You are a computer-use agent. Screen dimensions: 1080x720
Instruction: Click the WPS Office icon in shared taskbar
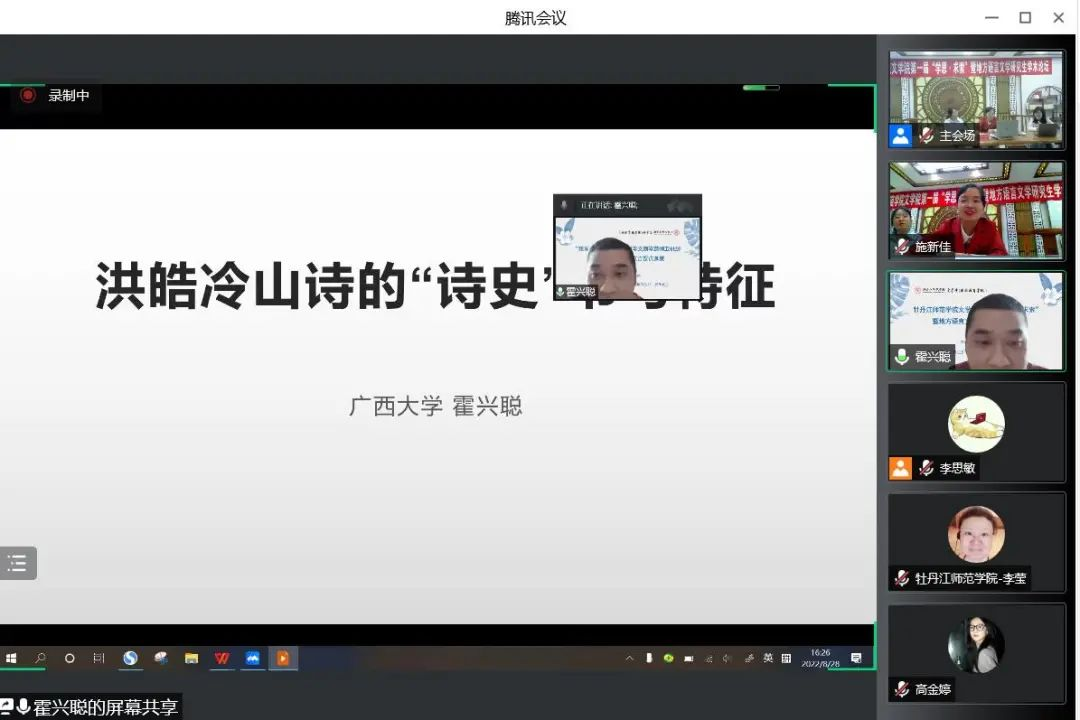coord(221,658)
